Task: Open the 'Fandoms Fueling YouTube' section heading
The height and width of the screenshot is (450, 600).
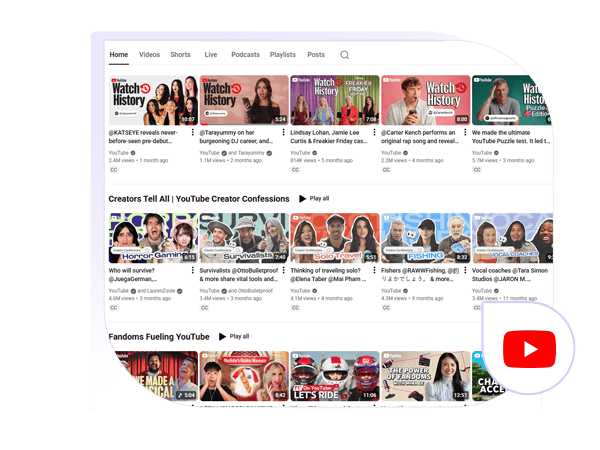Action: 158,337
